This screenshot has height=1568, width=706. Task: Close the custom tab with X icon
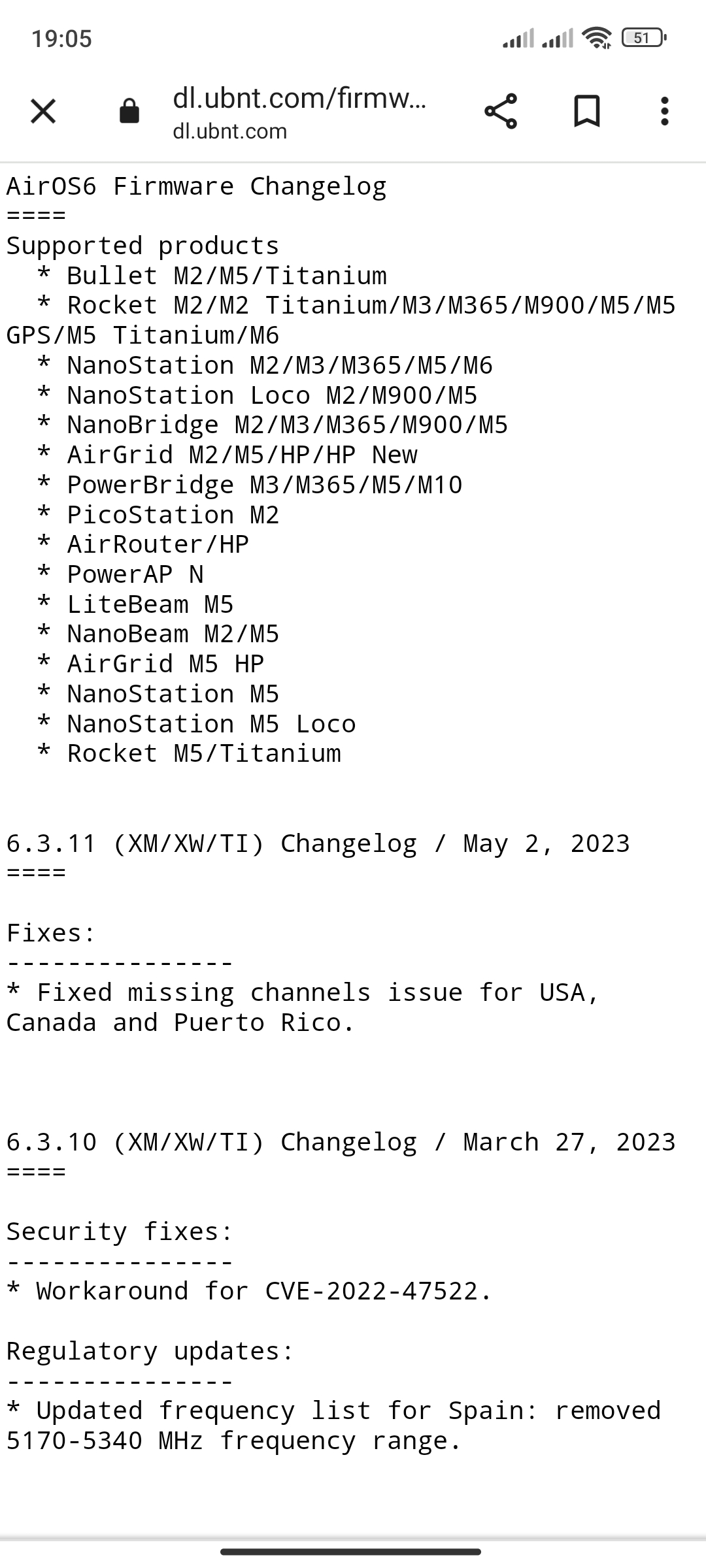[43, 111]
